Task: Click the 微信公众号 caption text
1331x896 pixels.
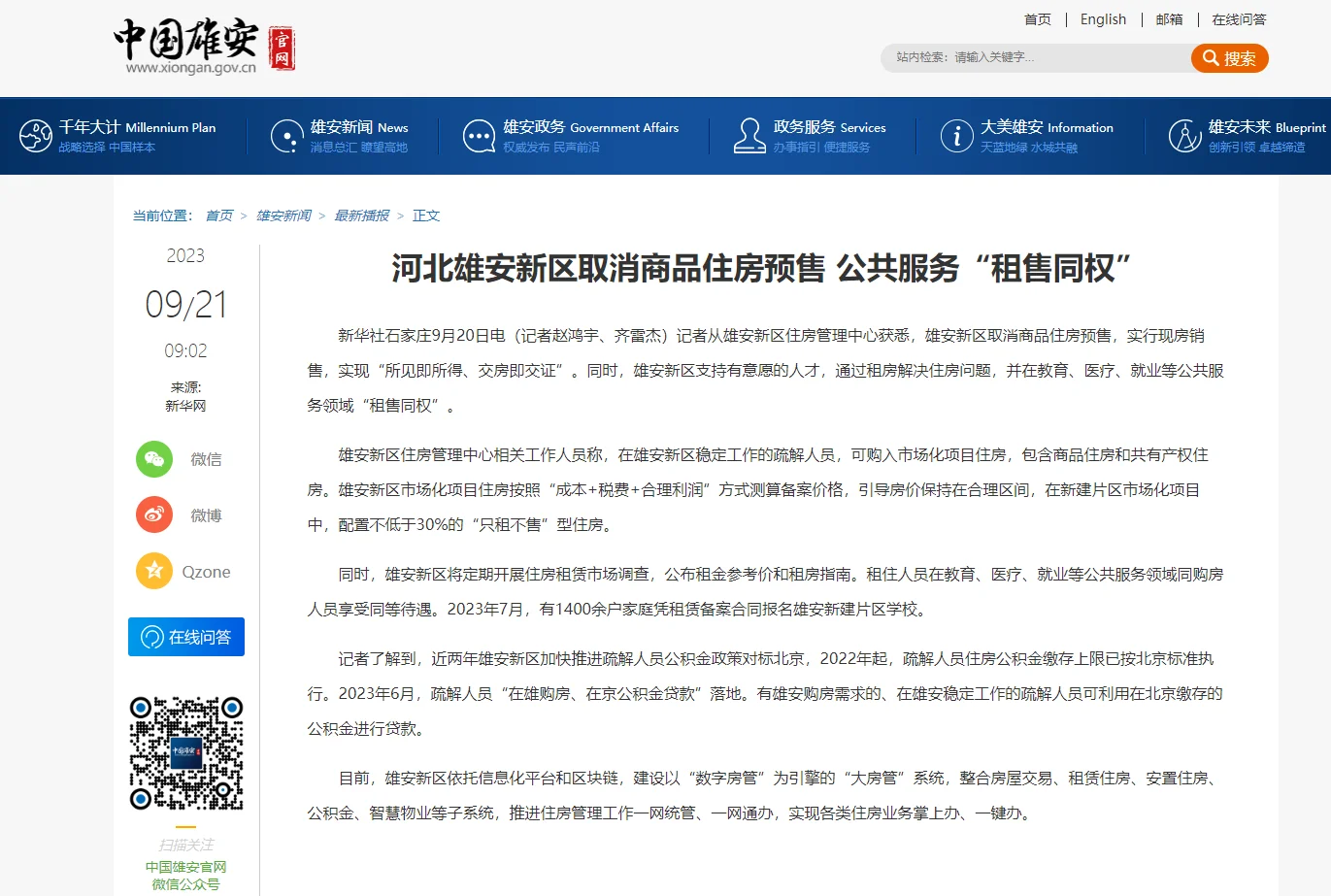Action: click(x=186, y=884)
